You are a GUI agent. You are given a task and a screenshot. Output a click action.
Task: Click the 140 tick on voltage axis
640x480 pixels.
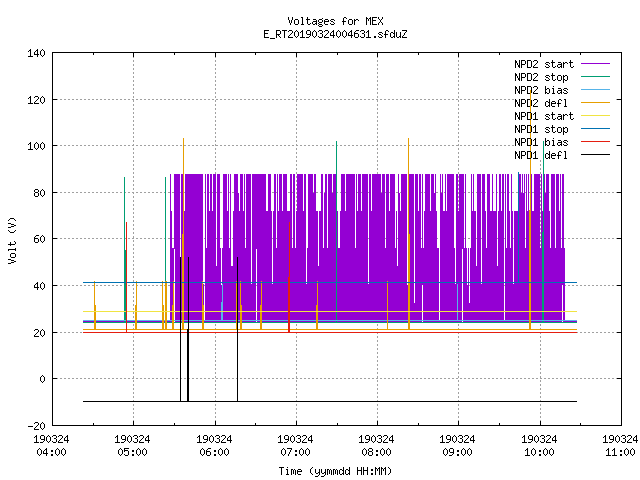(36, 53)
